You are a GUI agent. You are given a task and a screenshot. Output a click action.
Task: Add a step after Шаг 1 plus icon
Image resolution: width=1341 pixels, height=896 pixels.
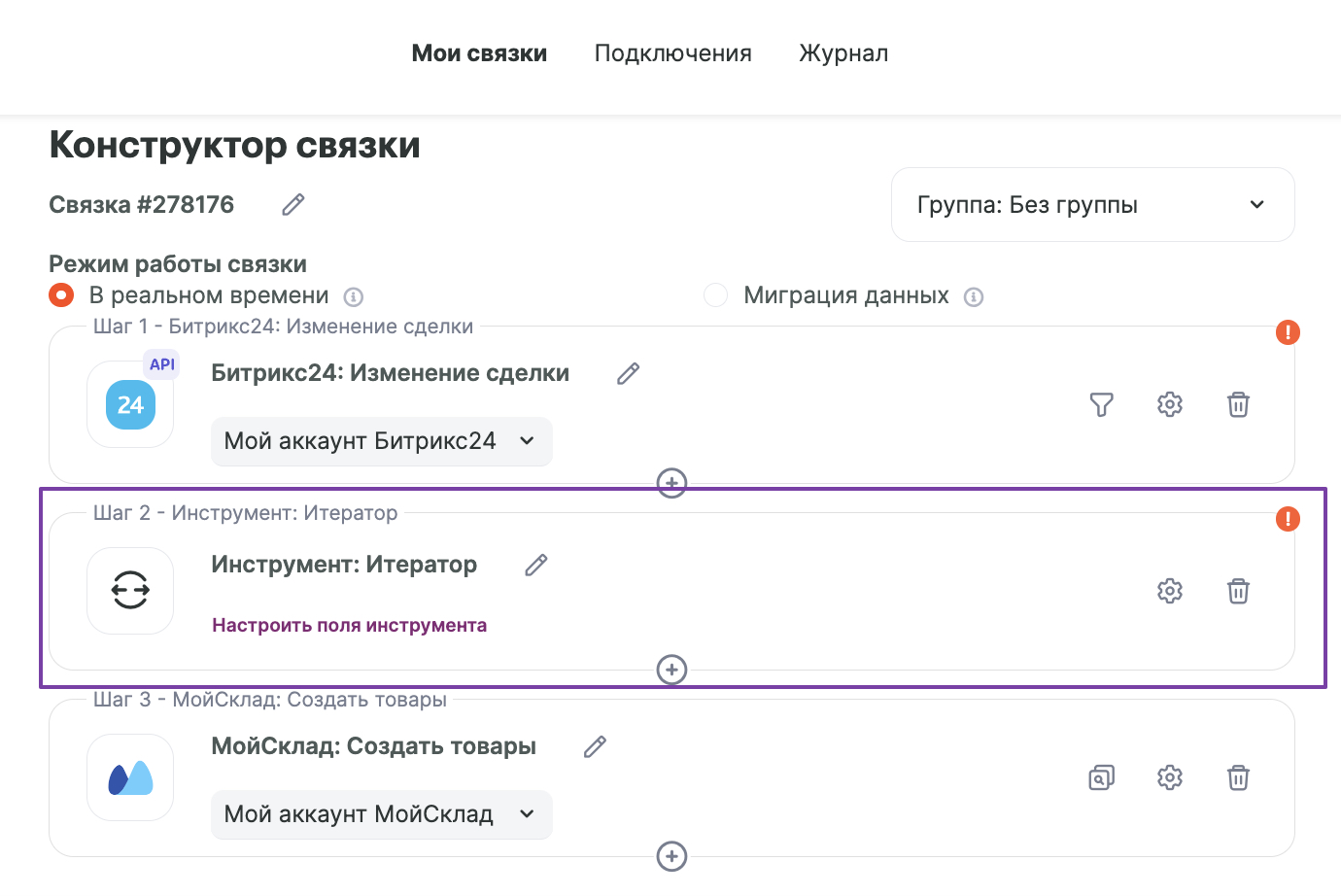point(671,483)
